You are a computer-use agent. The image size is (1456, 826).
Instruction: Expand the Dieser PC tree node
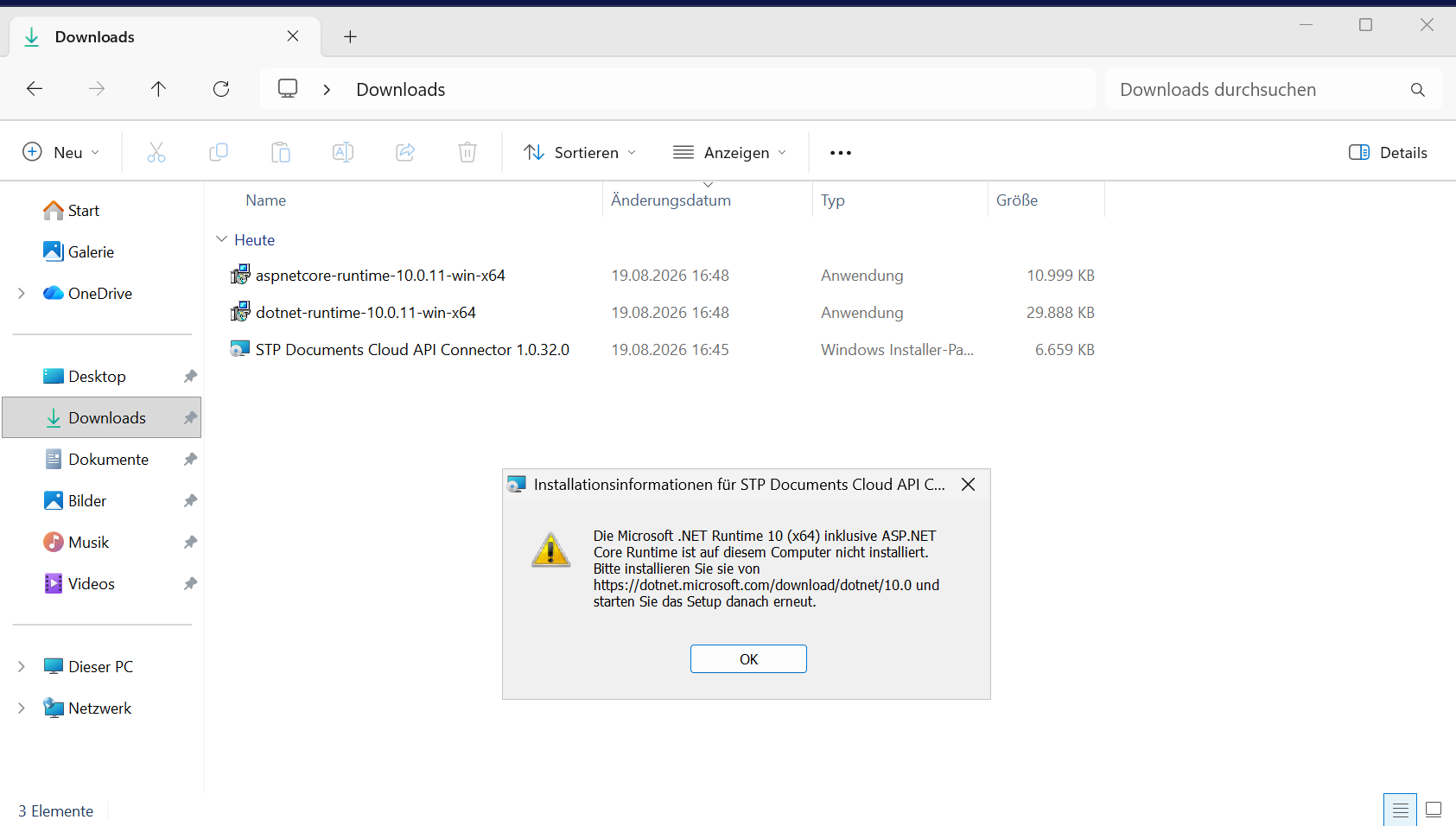click(x=22, y=667)
